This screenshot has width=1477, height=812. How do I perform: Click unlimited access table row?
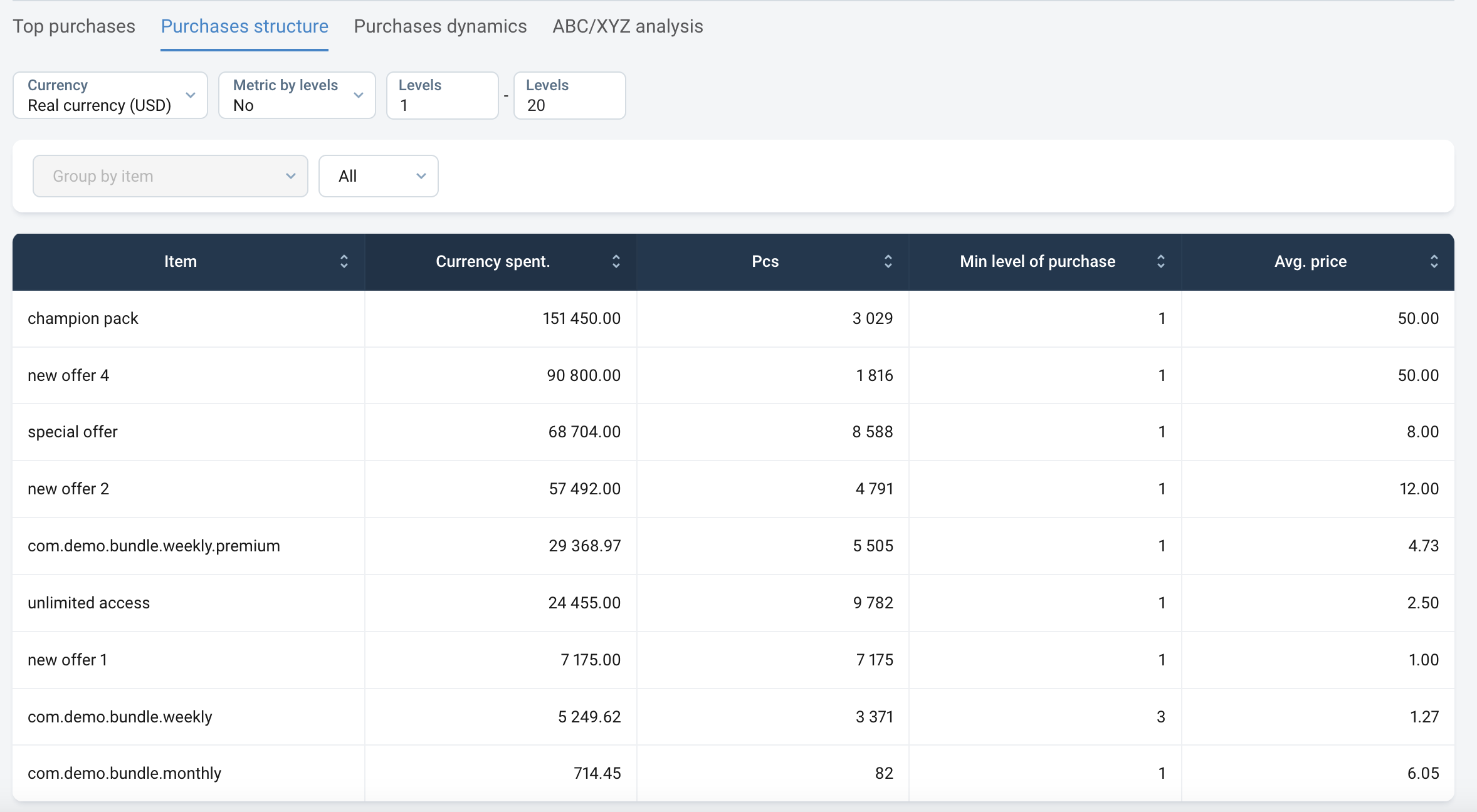pos(88,603)
